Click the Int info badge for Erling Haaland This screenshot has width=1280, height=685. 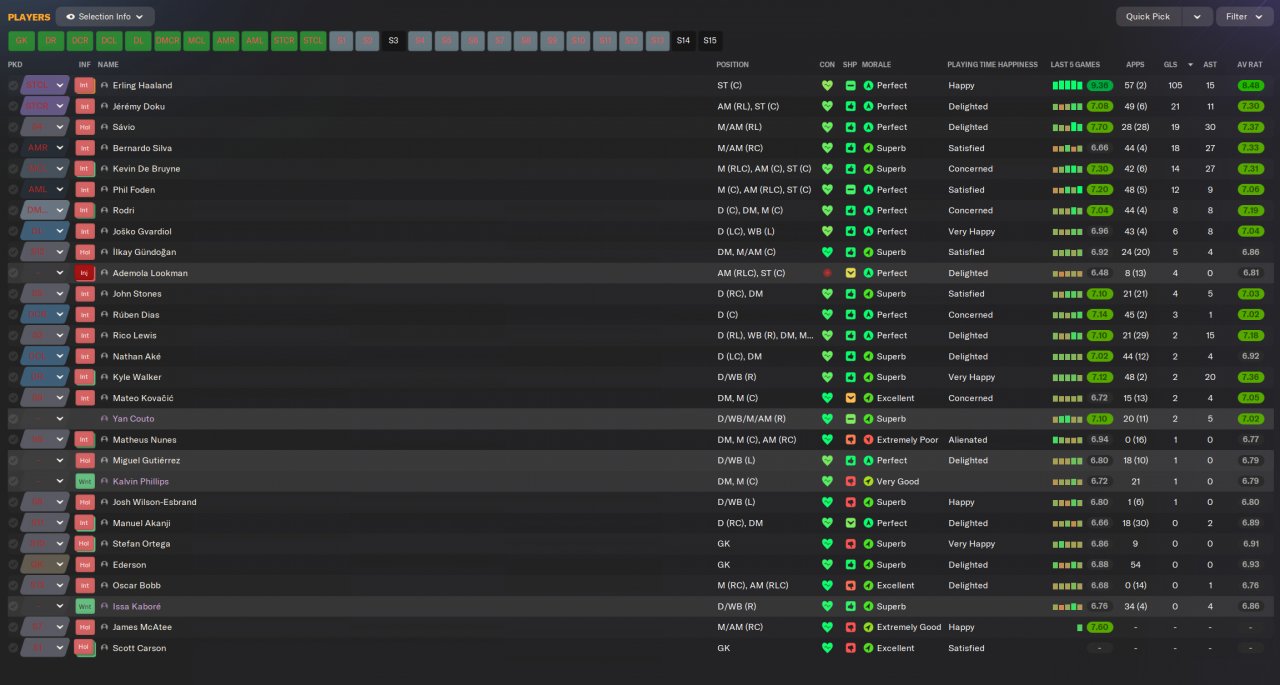tap(85, 85)
